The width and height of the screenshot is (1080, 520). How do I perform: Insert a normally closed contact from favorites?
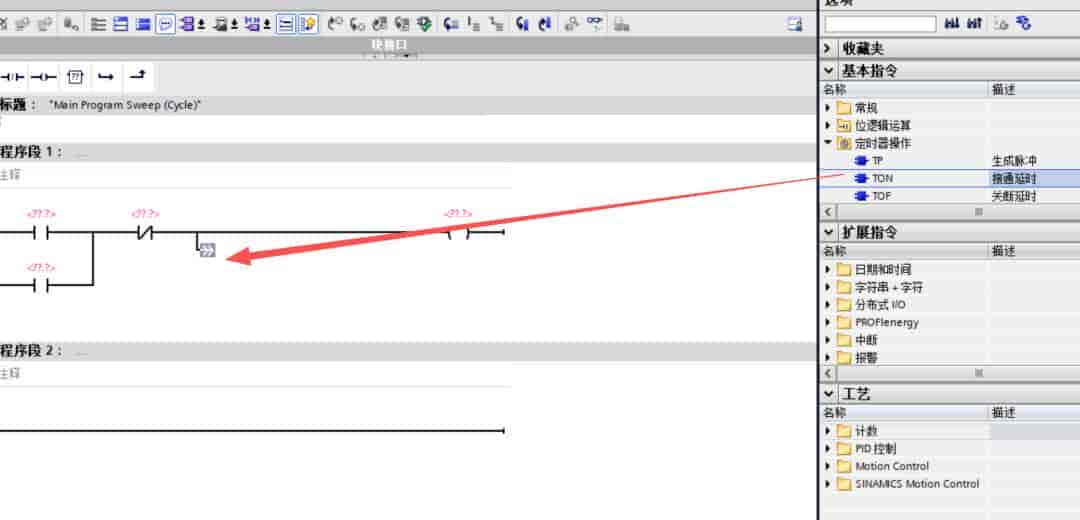(14, 77)
